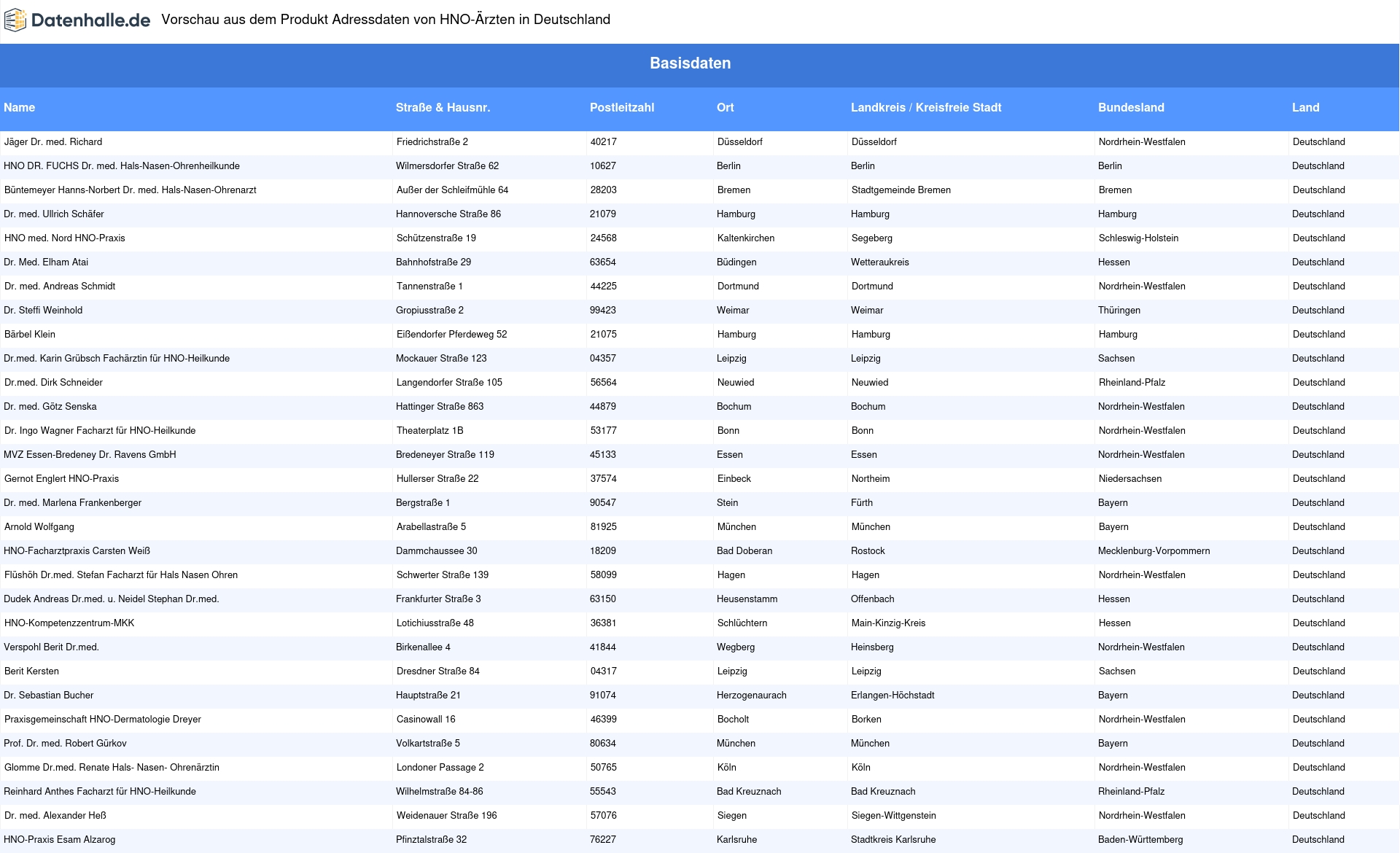Select the Straße & Hausnr. column header

[443, 108]
